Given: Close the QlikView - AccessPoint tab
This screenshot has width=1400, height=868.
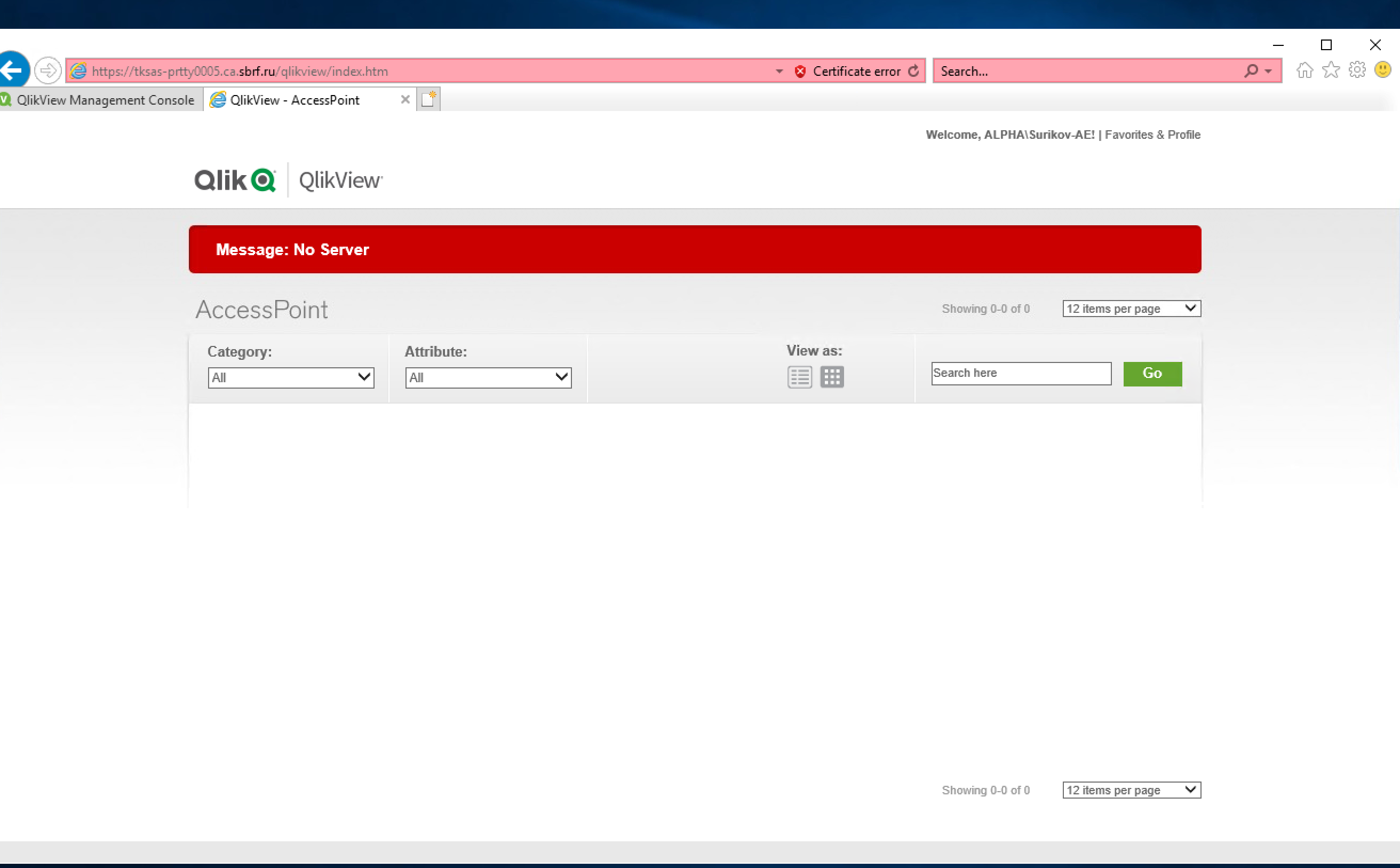Looking at the screenshot, I should 405,99.
